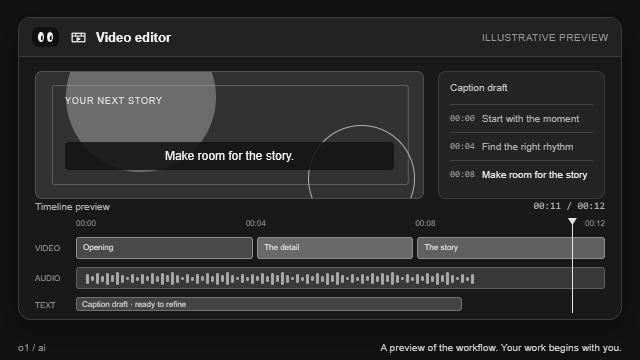Click the Caption draft panel heading

pos(478,88)
